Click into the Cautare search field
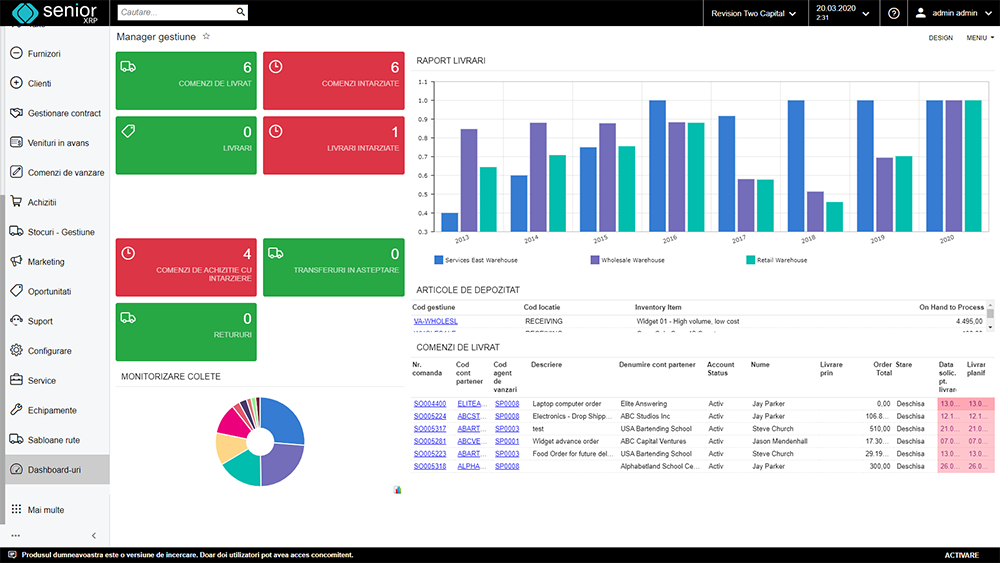This screenshot has height=563, width=1000. pyautogui.click(x=176, y=12)
